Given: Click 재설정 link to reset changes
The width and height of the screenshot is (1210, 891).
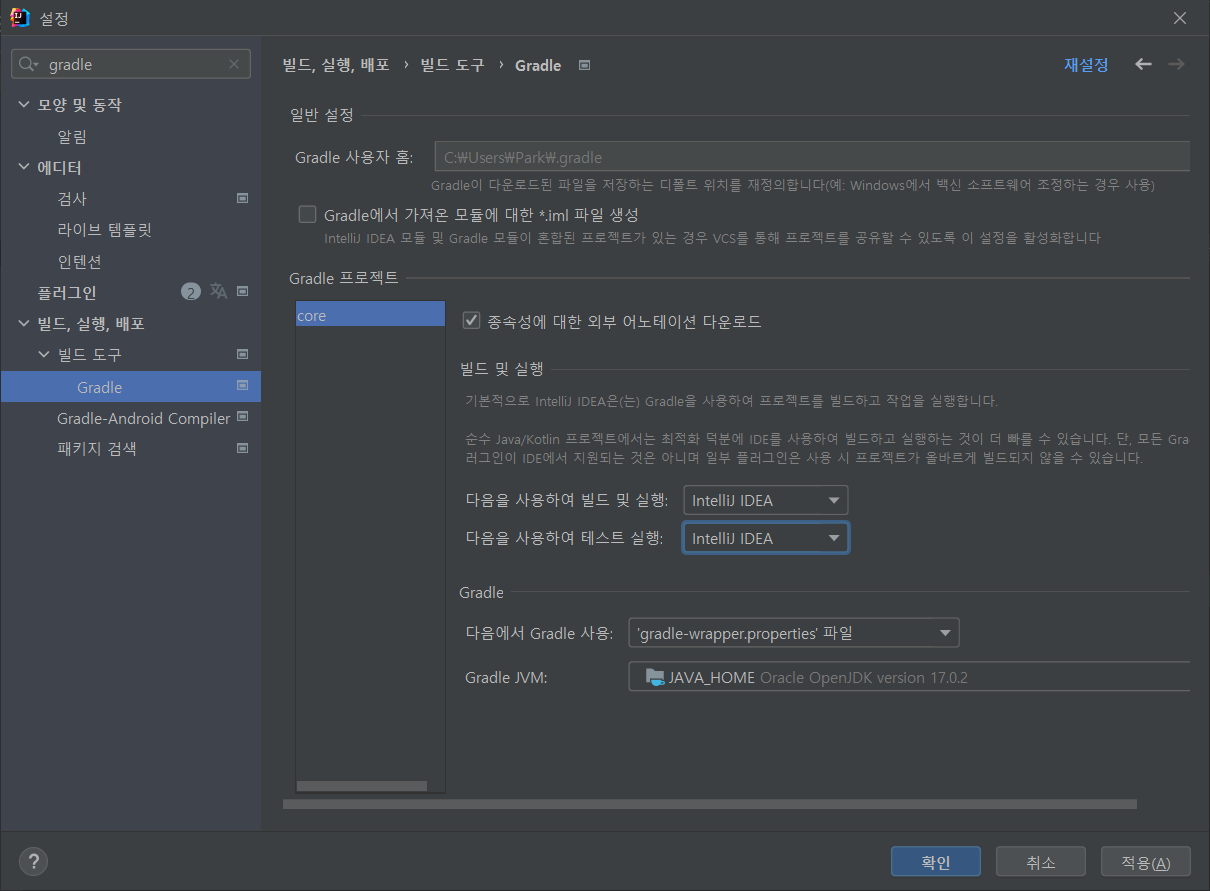Looking at the screenshot, I should [1086, 64].
